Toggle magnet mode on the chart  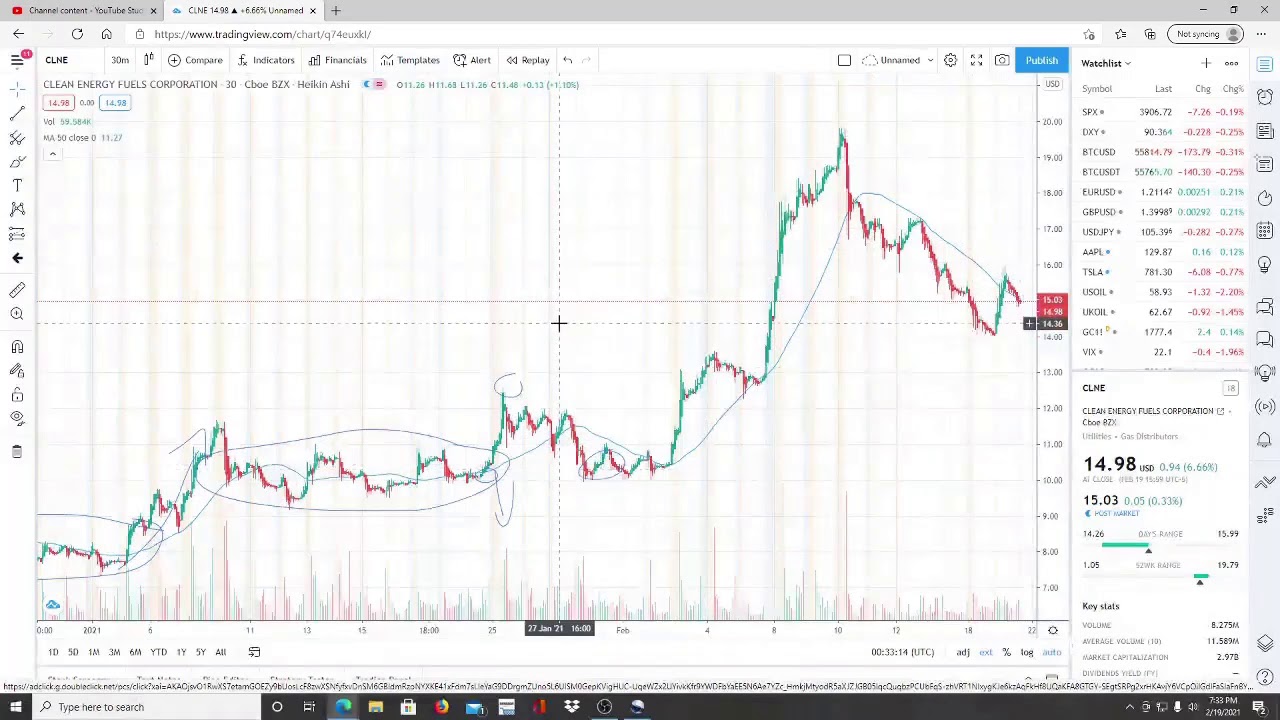[x=17, y=347]
